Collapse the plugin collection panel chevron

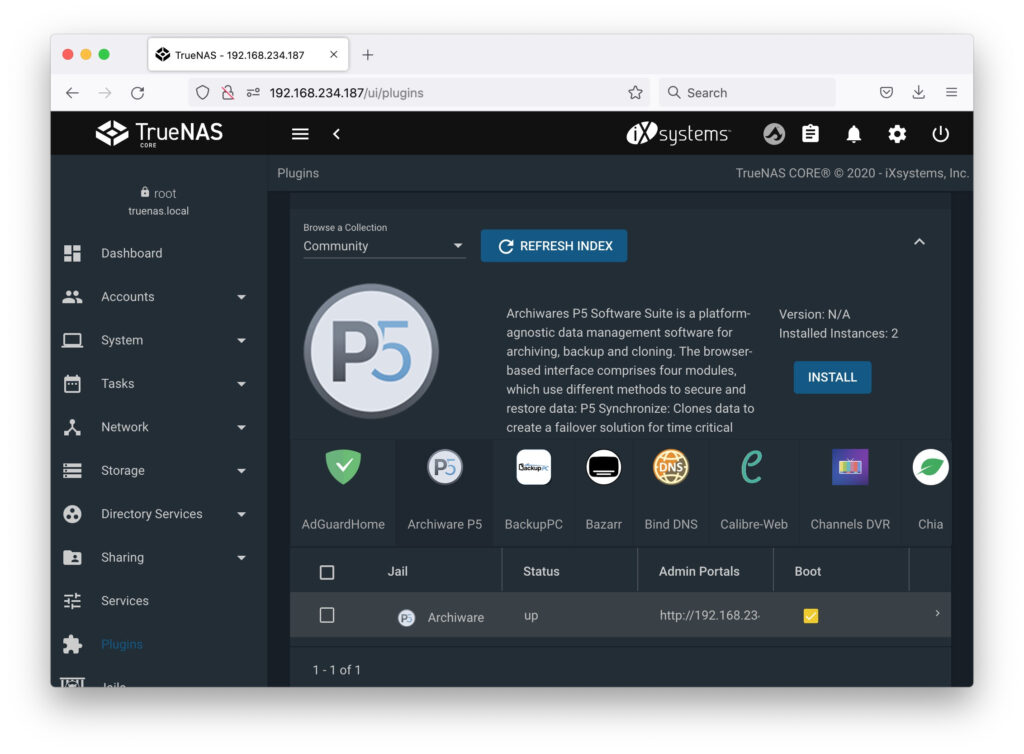pos(919,242)
